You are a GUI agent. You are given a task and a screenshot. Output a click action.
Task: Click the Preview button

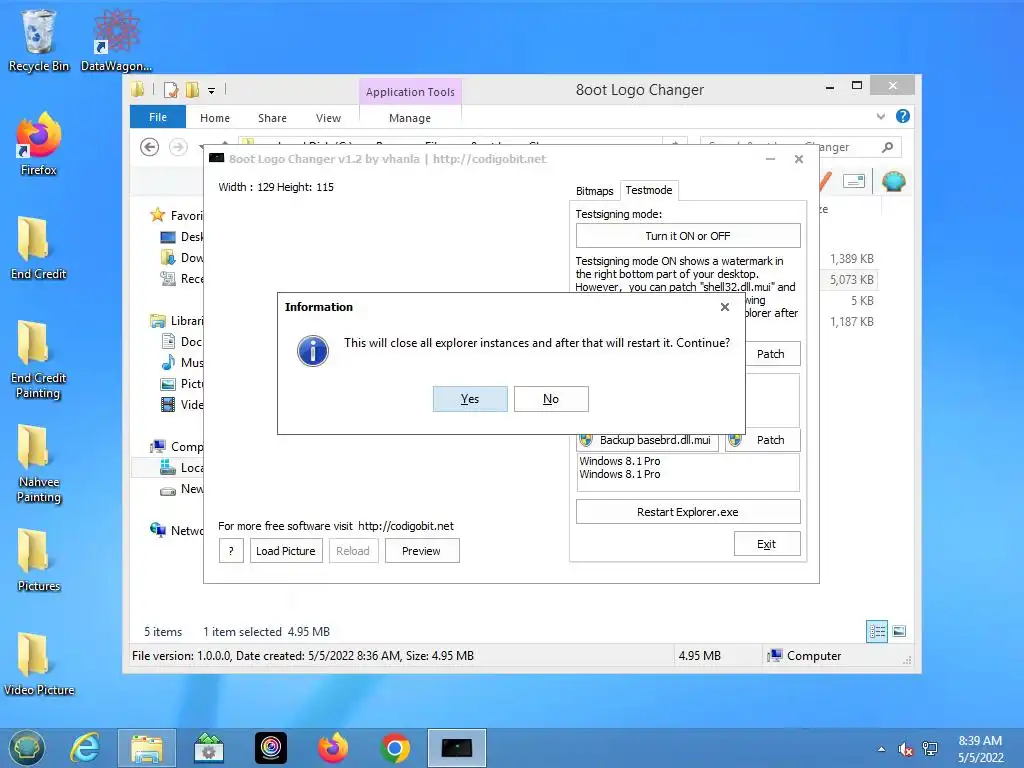tap(422, 551)
